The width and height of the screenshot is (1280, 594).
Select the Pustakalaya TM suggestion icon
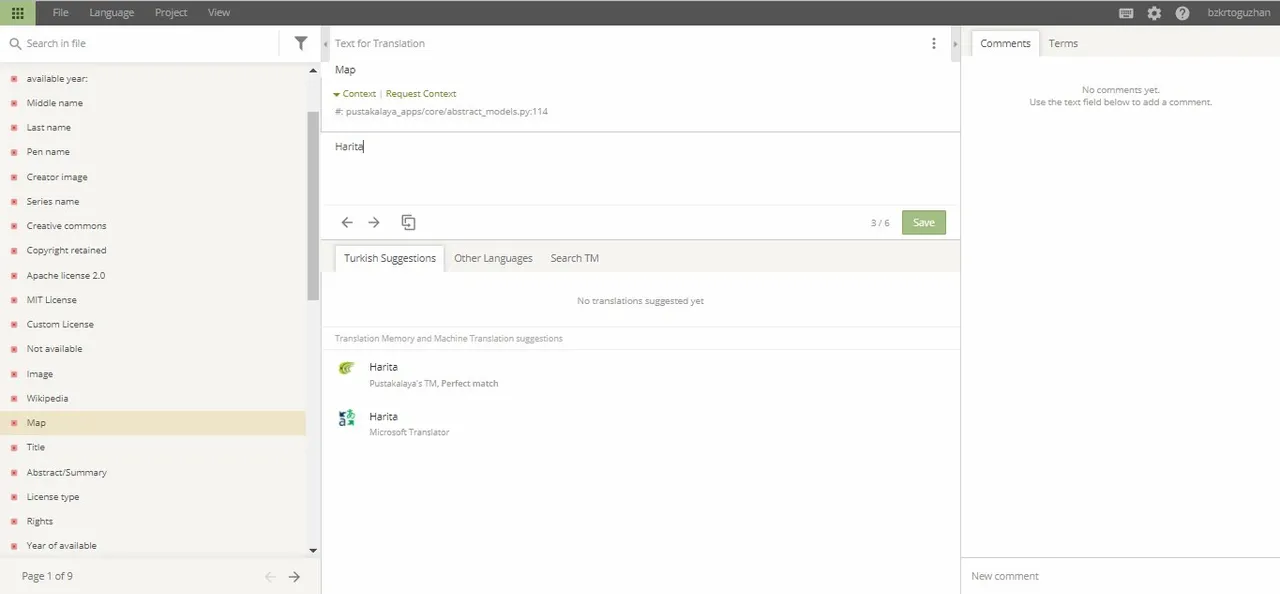[346, 367]
